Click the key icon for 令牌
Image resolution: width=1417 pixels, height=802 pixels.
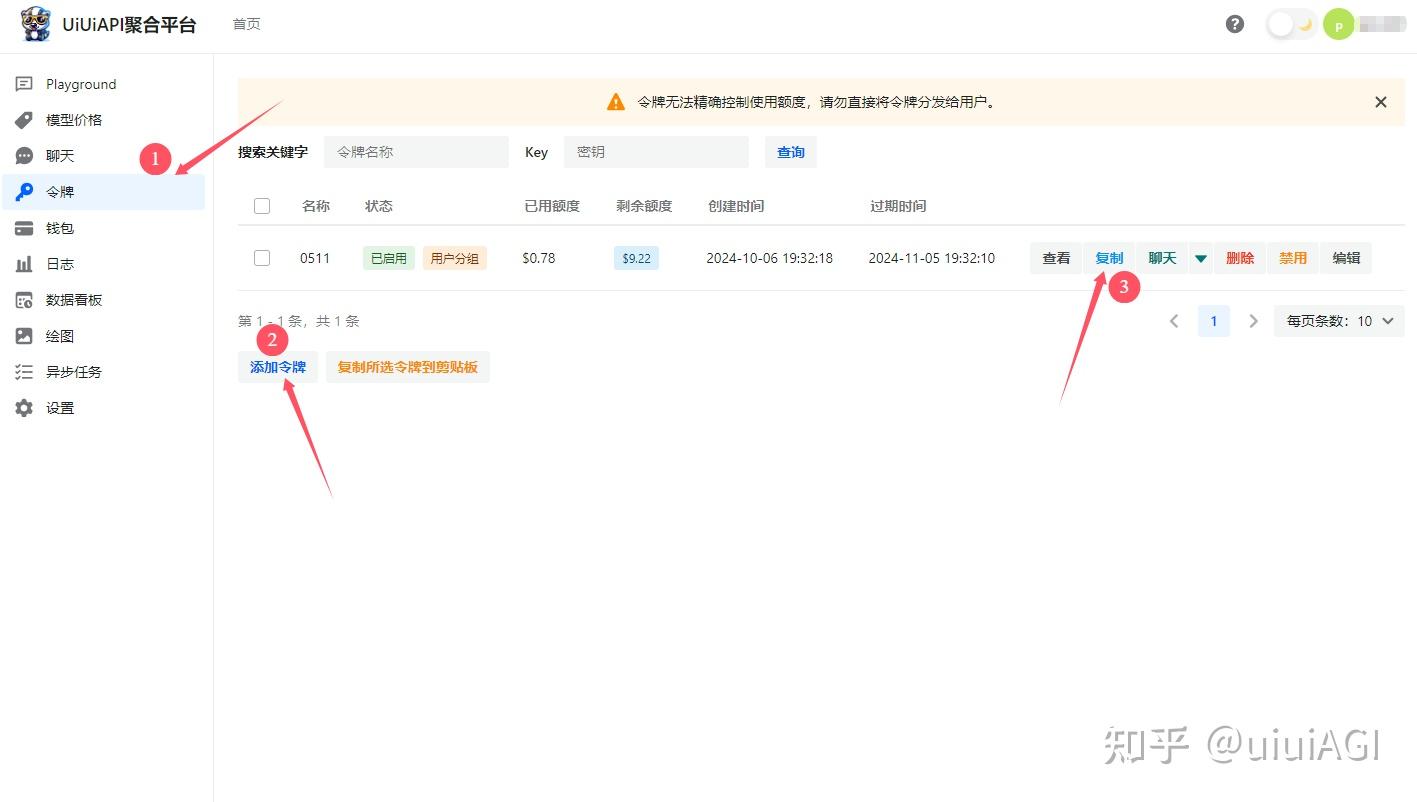[x=24, y=192]
